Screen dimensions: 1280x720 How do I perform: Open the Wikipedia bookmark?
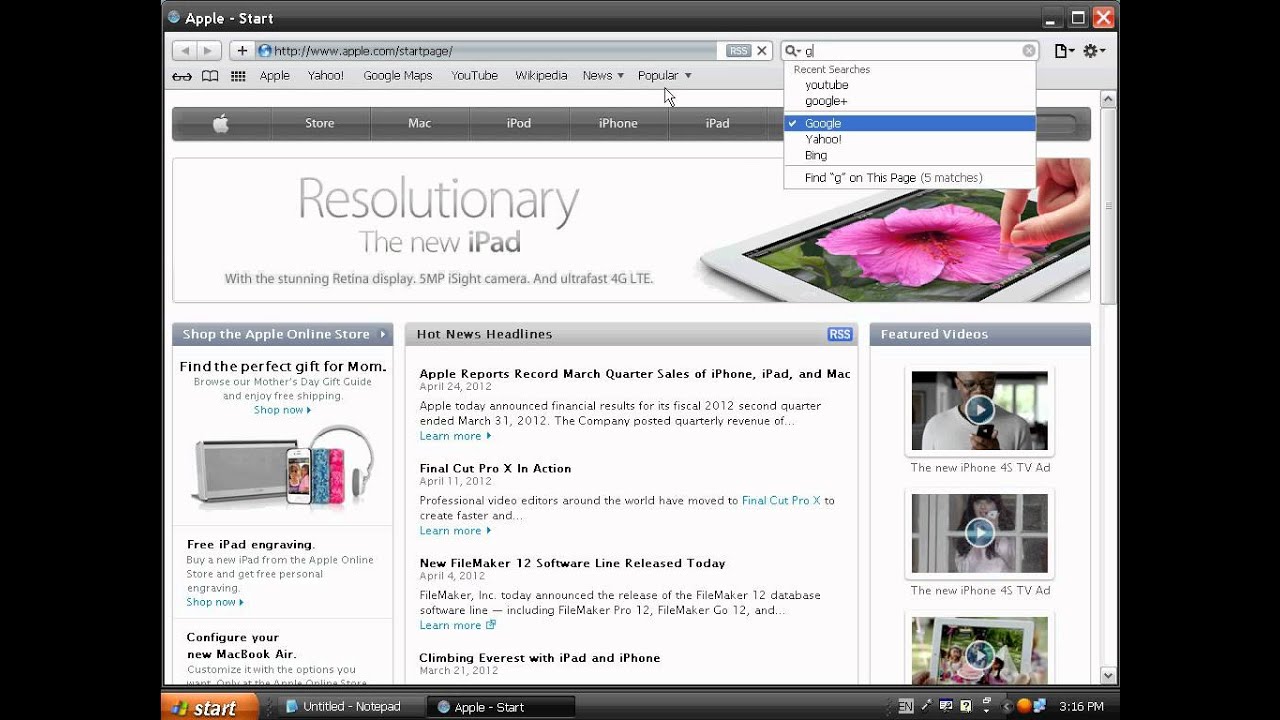click(x=541, y=75)
